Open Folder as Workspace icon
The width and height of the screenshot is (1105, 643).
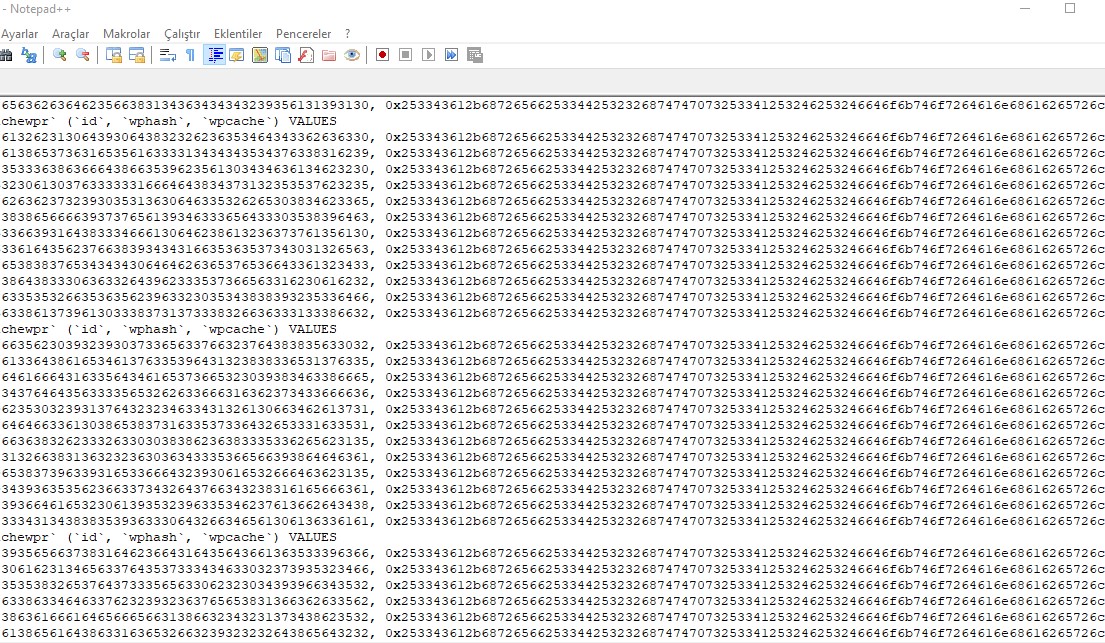329,55
